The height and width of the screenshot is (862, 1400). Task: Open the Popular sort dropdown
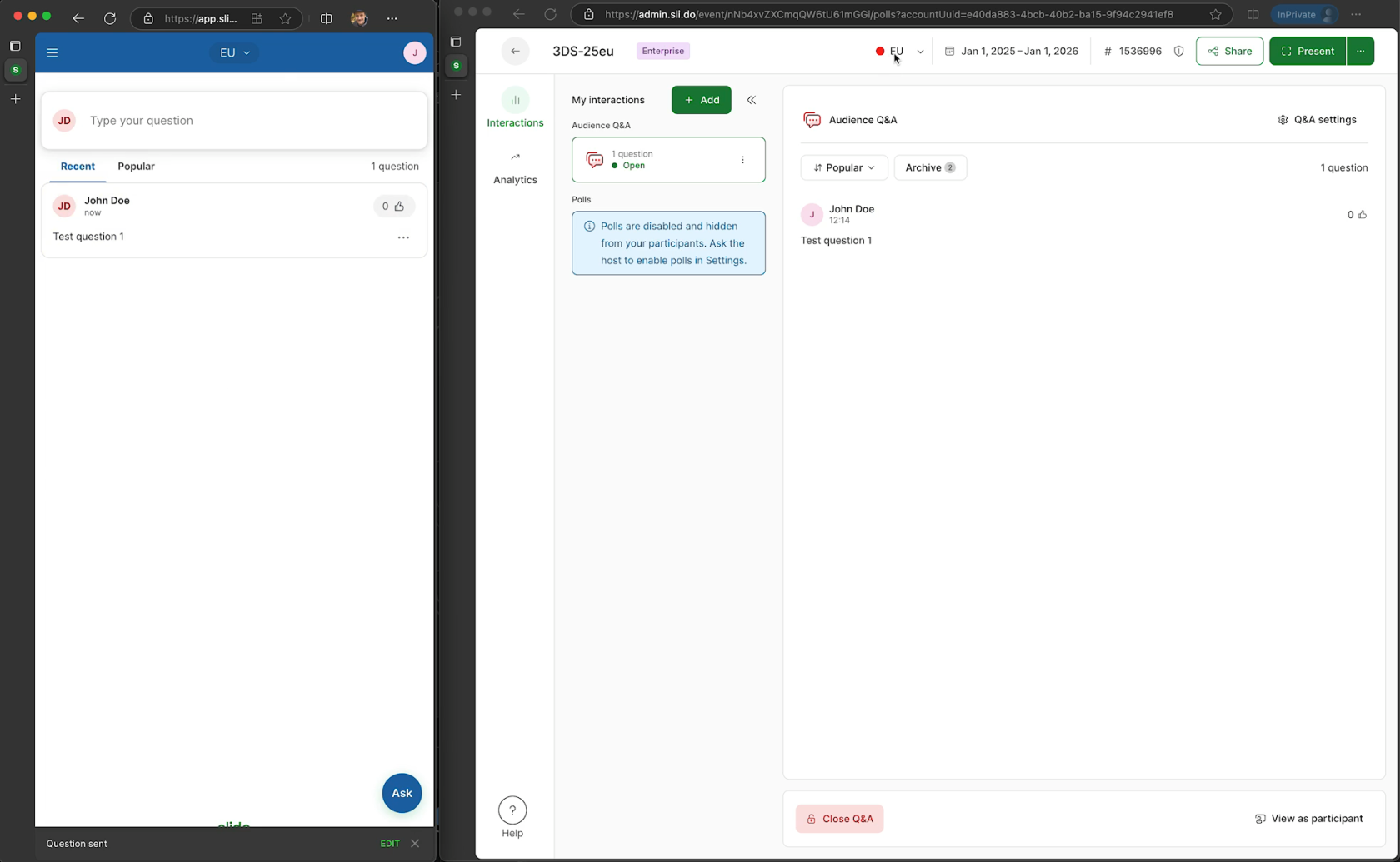(x=843, y=167)
